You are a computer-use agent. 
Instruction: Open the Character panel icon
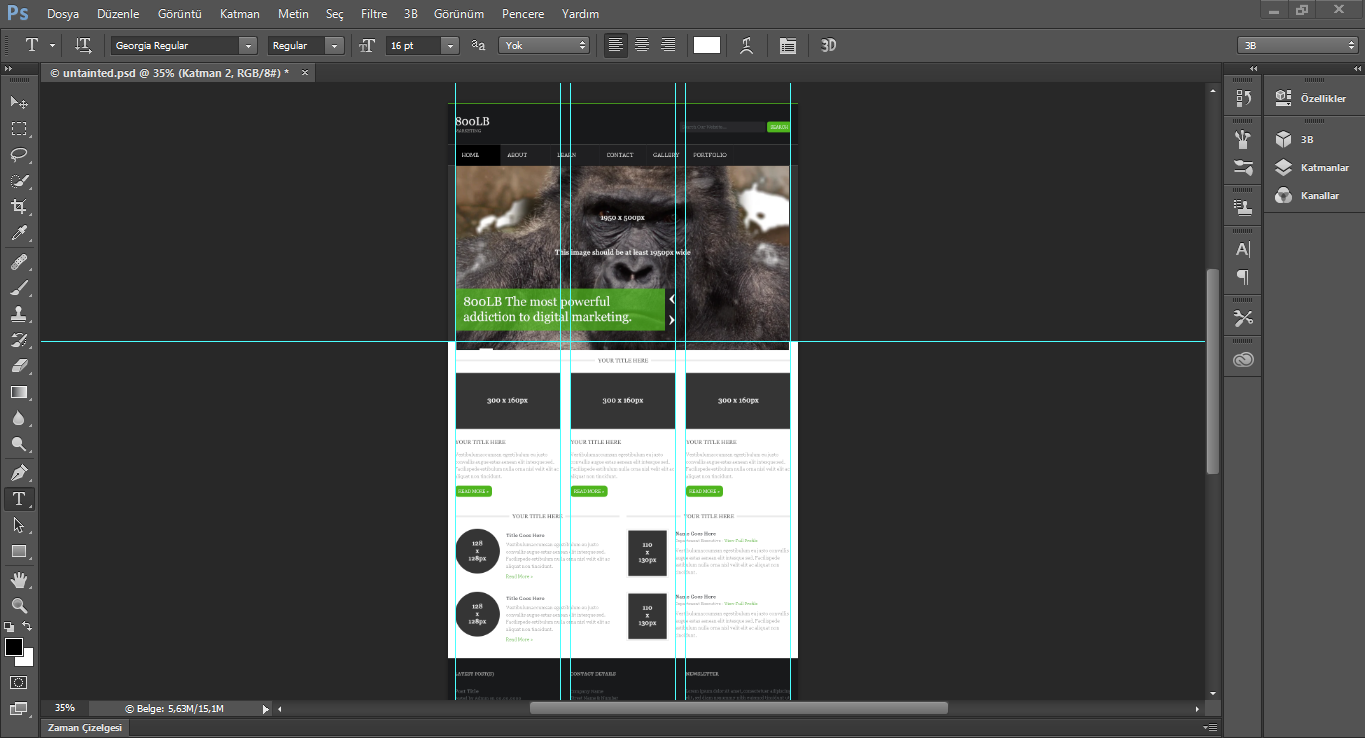pos(1243,249)
